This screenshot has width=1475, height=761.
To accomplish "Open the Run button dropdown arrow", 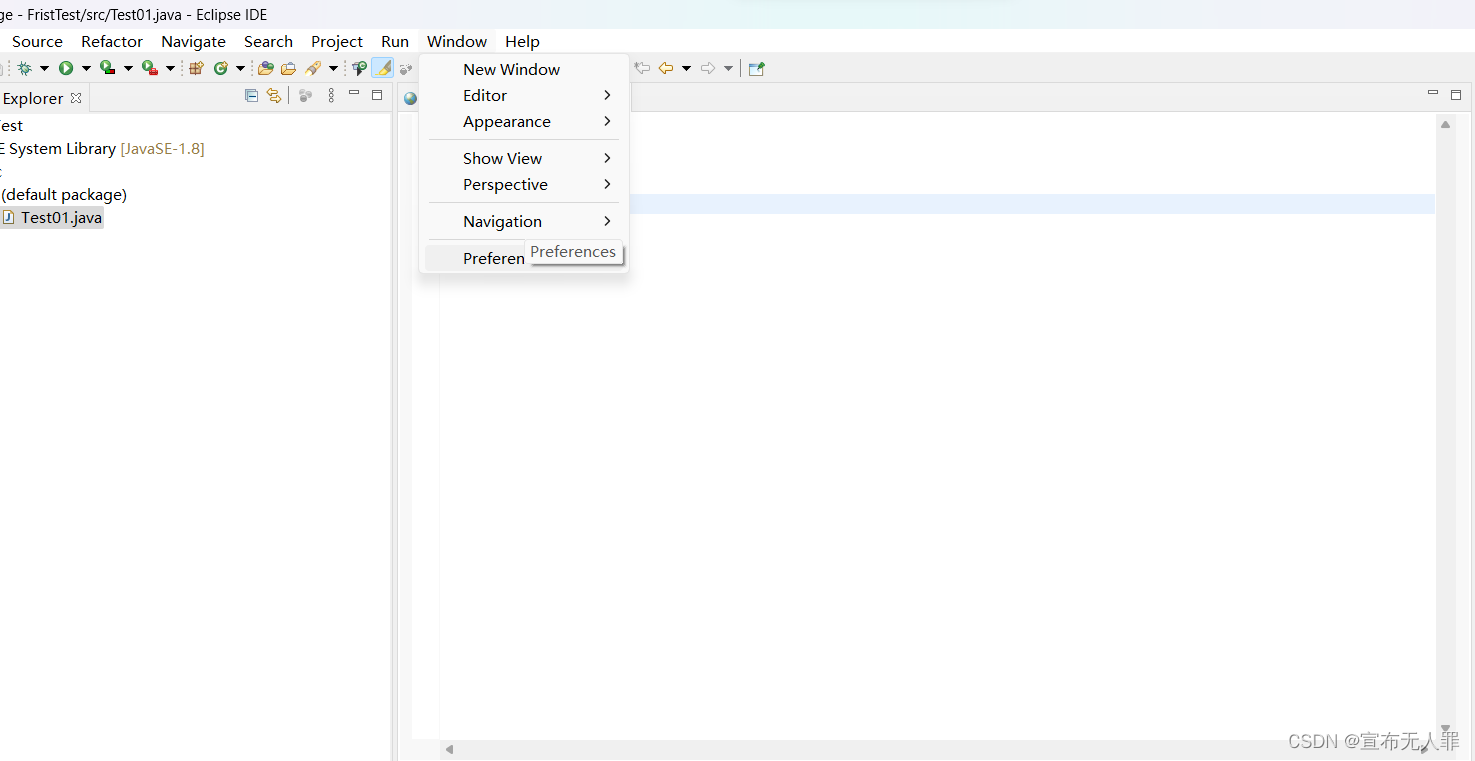I will tap(86, 68).
